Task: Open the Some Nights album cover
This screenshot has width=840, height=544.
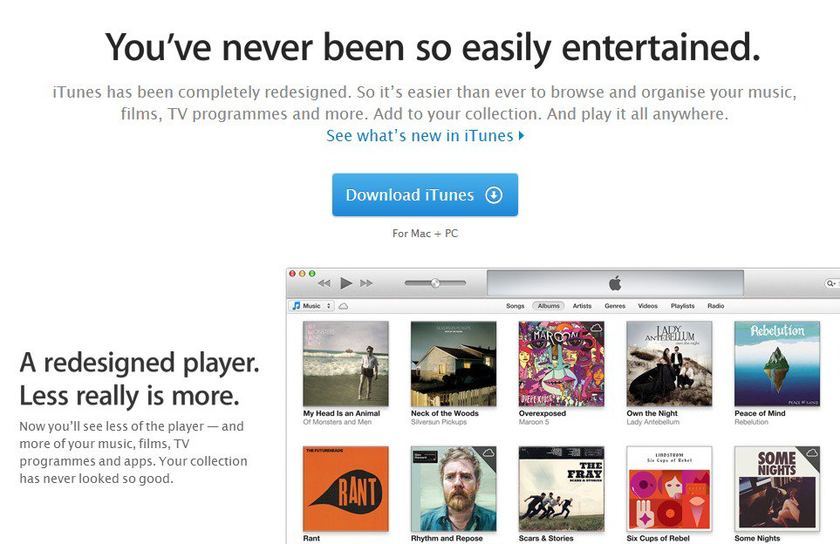Action: point(777,489)
